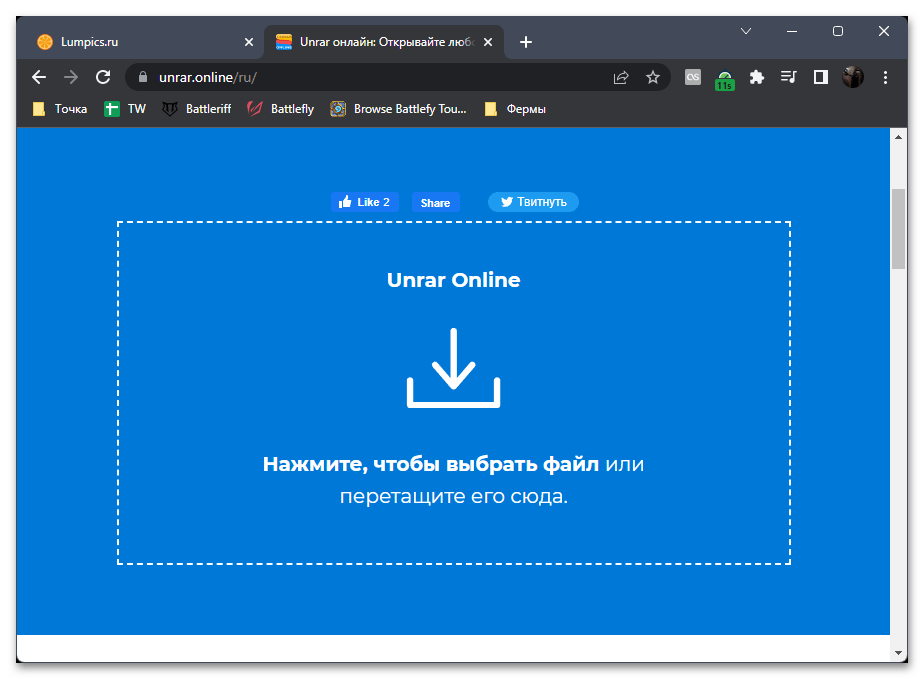Image resolution: width=924 pixels, height=679 pixels.
Task: Open the green 11s timer extension
Action: [725, 80]
